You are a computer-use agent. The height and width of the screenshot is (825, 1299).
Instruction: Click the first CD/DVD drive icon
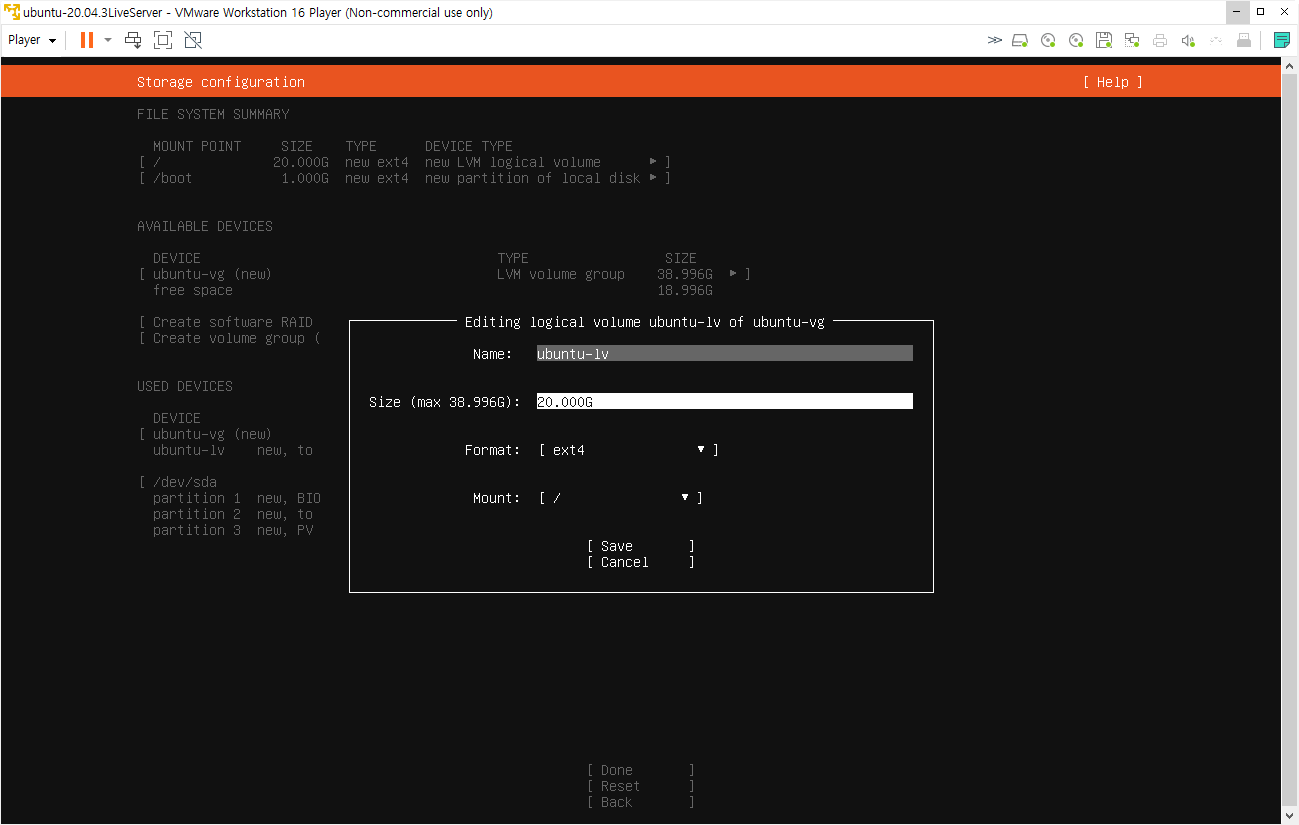(1048, 40)
